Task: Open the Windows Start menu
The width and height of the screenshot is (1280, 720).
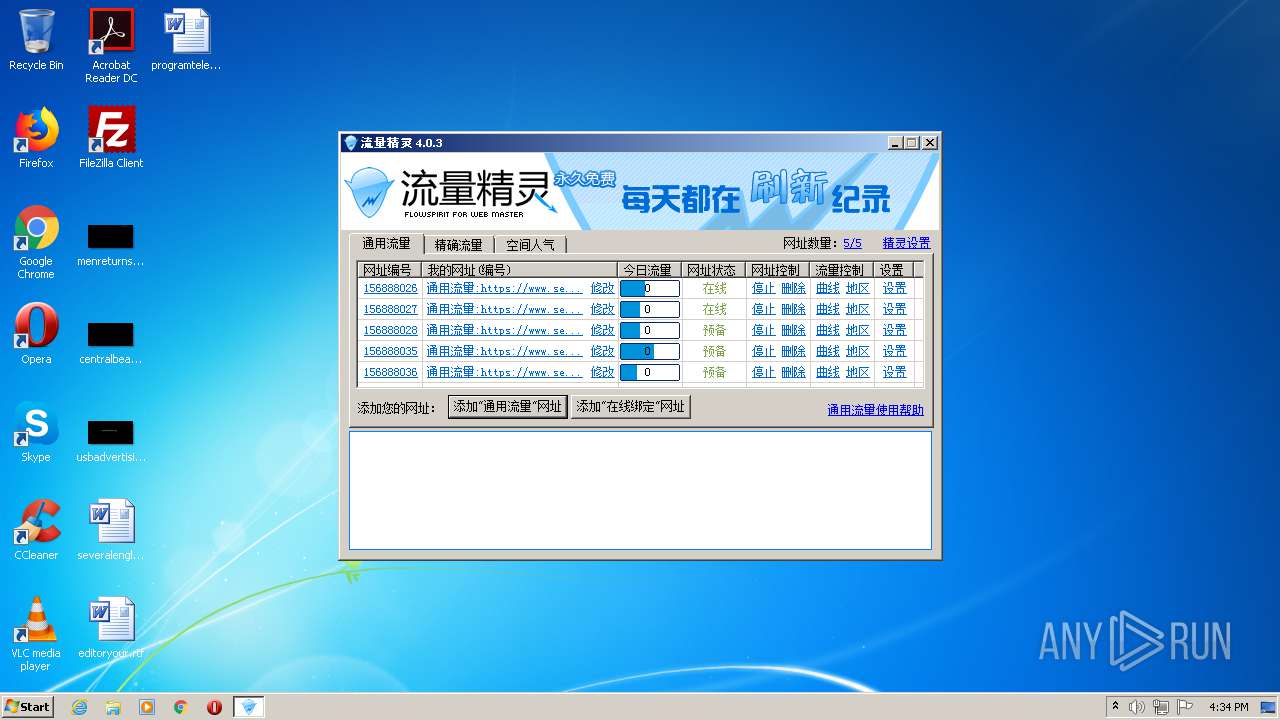Action: [28, 707]
